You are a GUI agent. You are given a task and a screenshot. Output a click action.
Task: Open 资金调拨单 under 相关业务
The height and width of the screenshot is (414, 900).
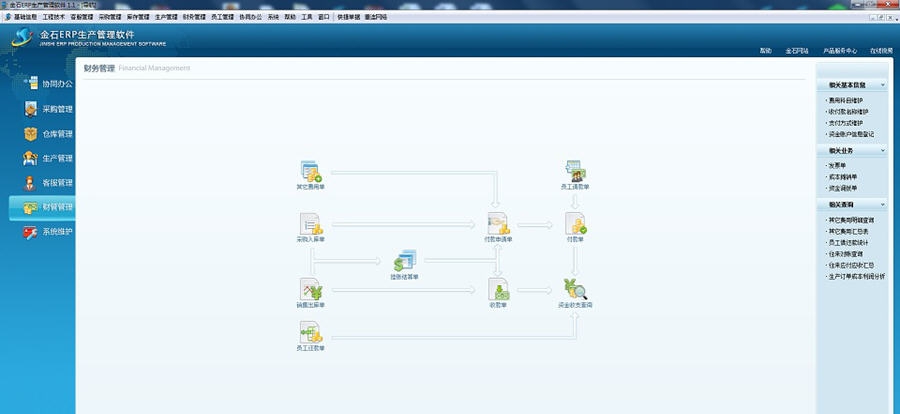point(843,188)
